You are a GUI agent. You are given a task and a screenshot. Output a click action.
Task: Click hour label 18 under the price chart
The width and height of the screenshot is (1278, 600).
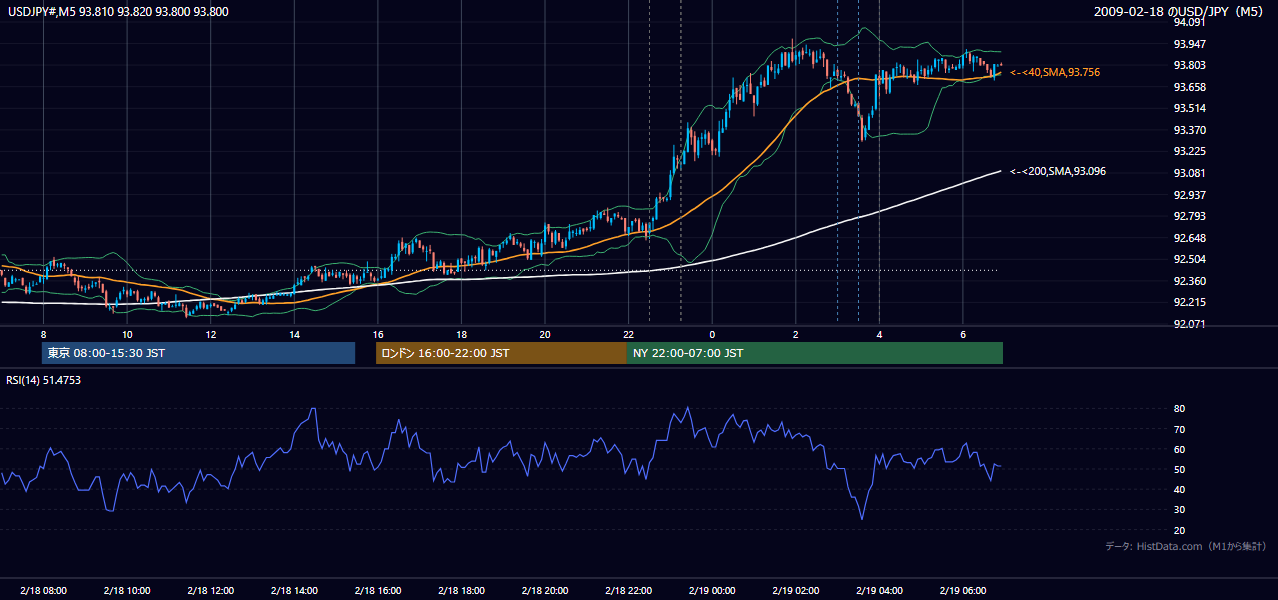pos(461,333)
